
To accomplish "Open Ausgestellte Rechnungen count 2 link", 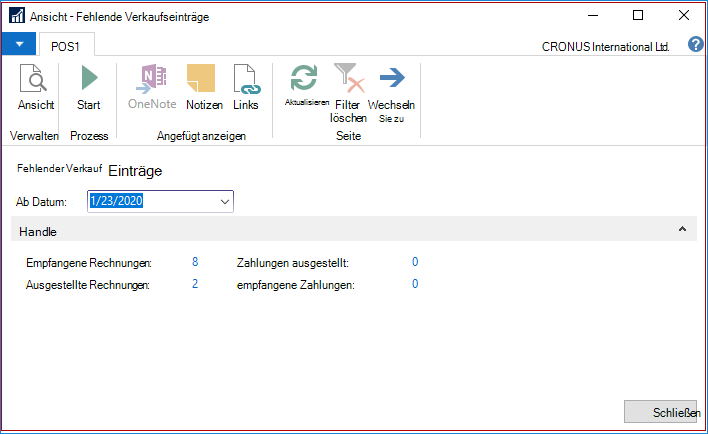I will 195,284.
